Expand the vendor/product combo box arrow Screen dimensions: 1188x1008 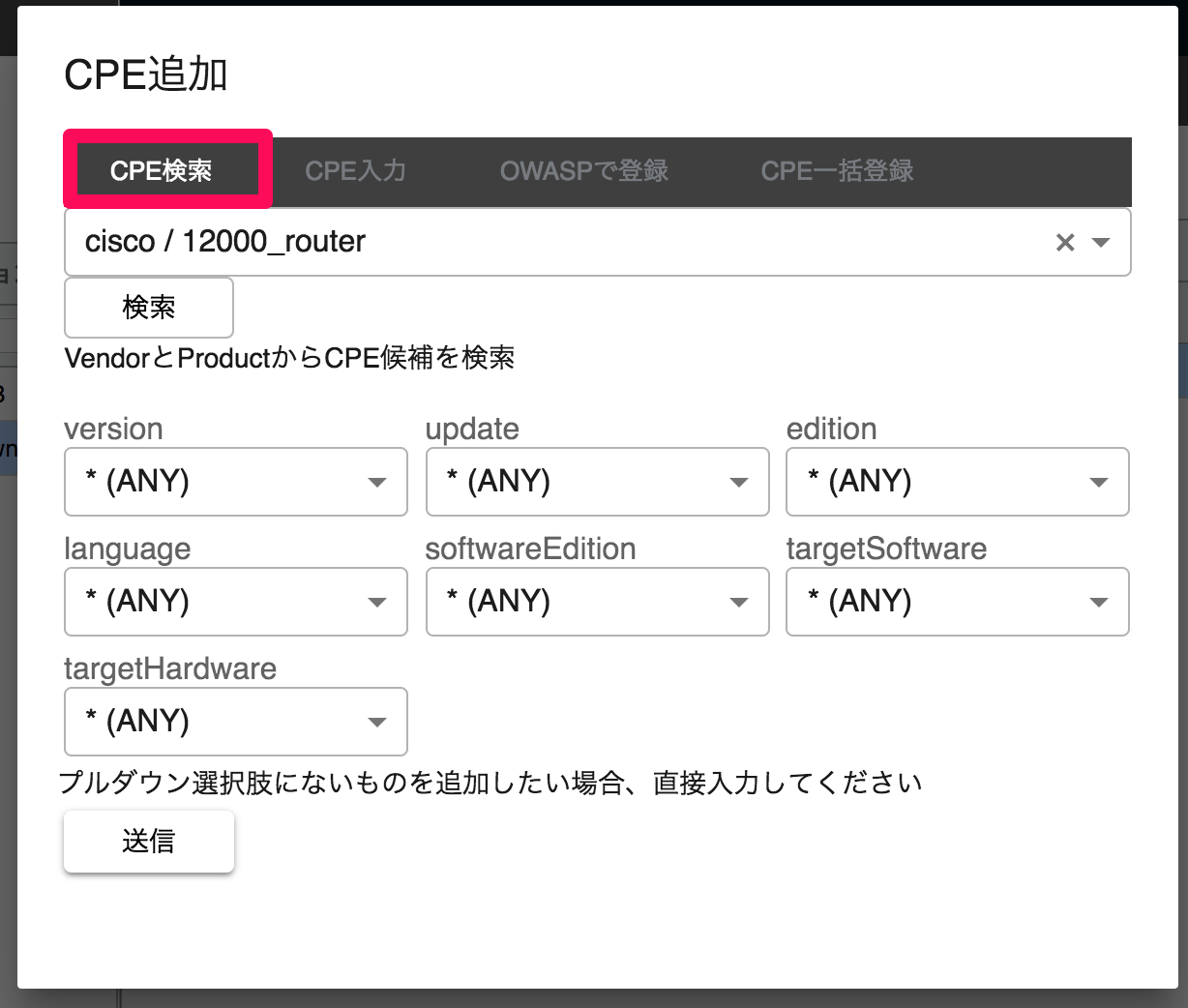(x=1101, y=243)
